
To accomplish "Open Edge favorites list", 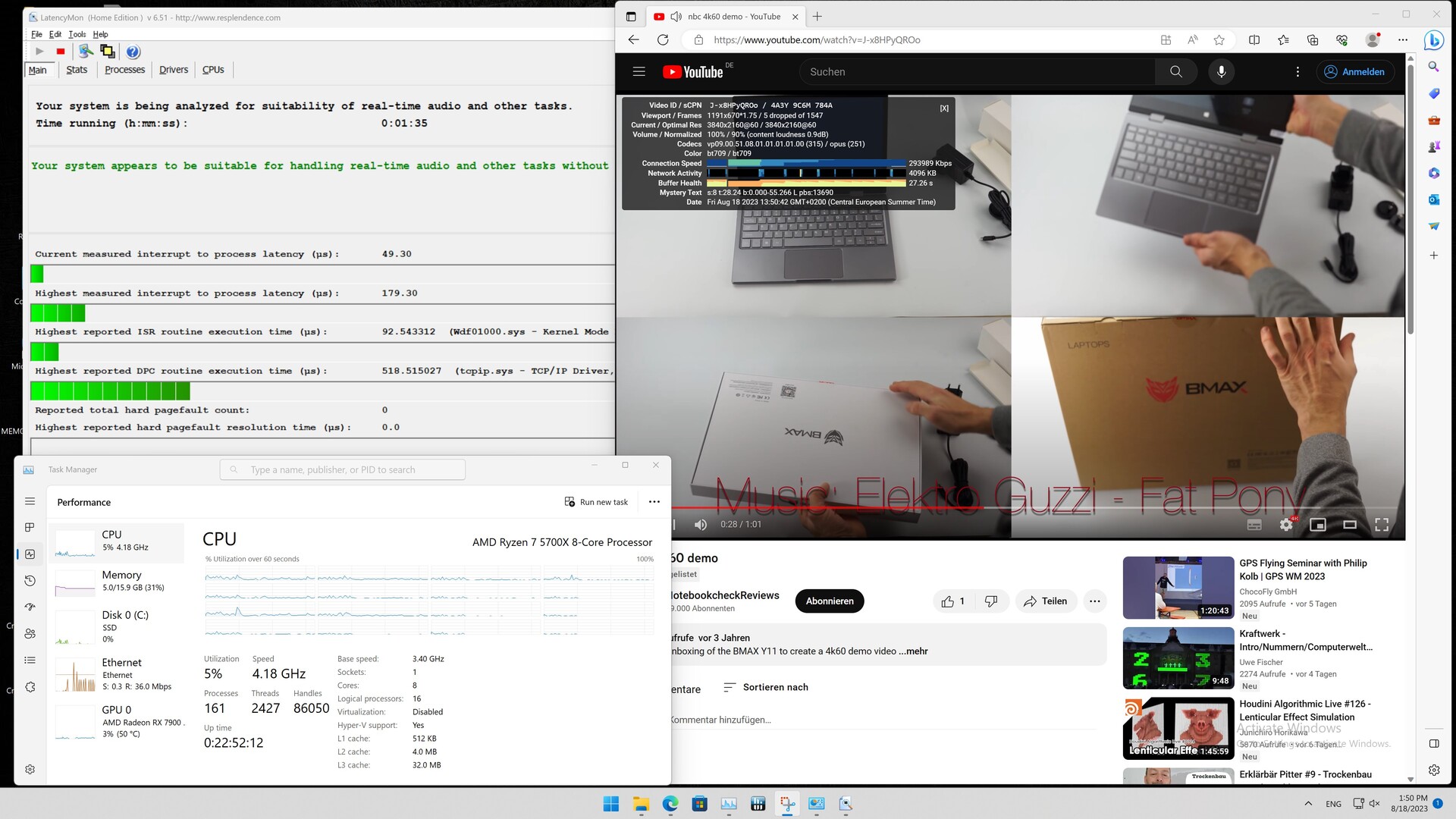I will pyautogui.click(x=1283, y=40).
